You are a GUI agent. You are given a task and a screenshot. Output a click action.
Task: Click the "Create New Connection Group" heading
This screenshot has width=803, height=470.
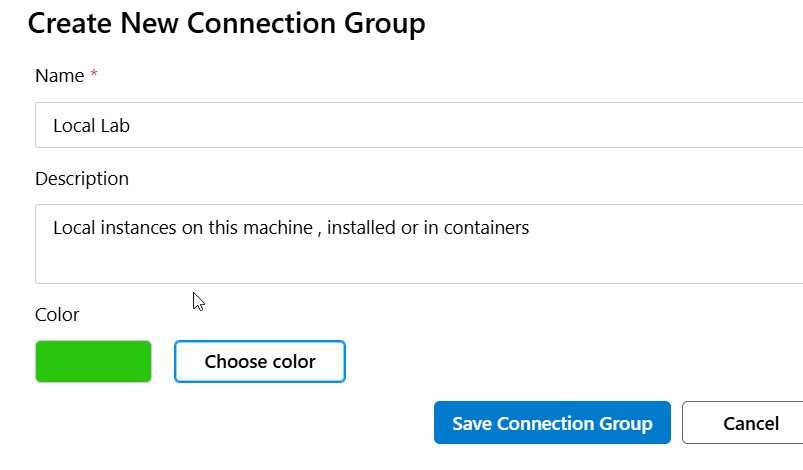point(226,23)
